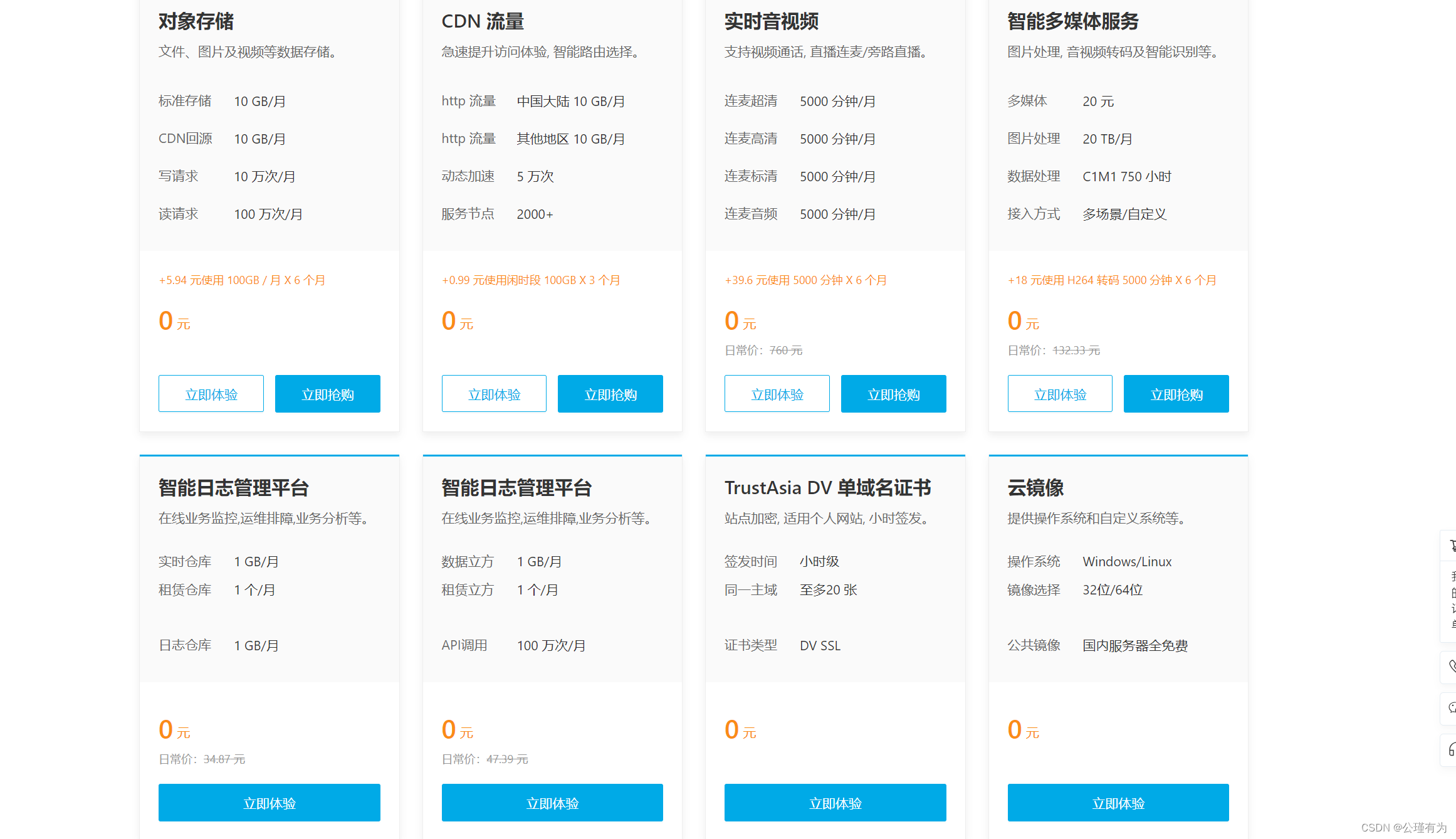Click the 日常价 760 元 text
The width and height of the screenshot is (1456, 839).
tap(763, 351)
